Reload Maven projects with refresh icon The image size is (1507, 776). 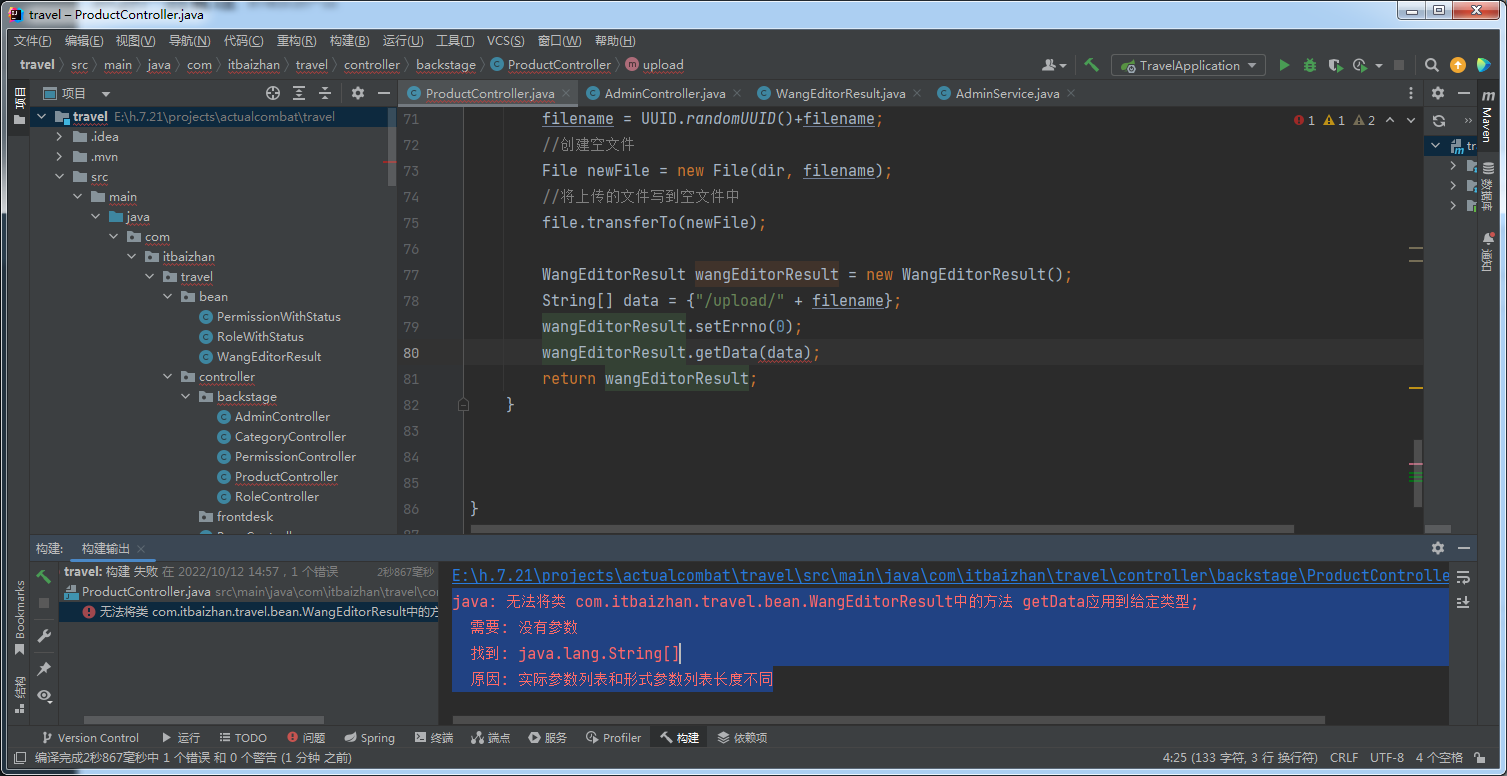1438,120
